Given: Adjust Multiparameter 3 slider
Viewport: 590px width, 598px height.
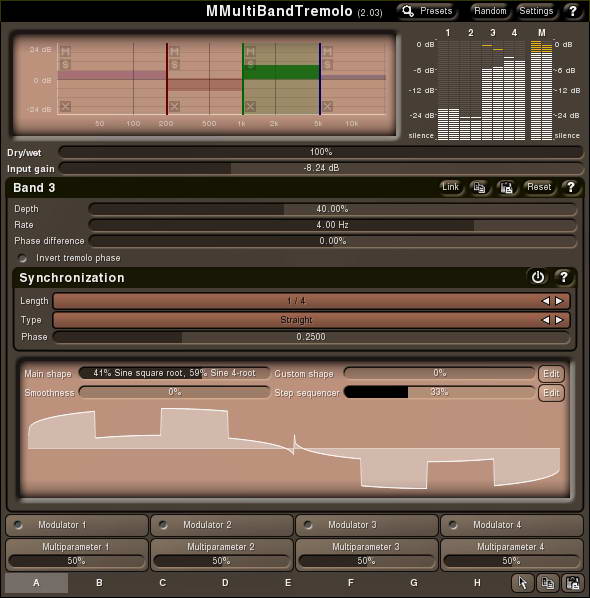Looking at the screenshot, I should point(366,561).
